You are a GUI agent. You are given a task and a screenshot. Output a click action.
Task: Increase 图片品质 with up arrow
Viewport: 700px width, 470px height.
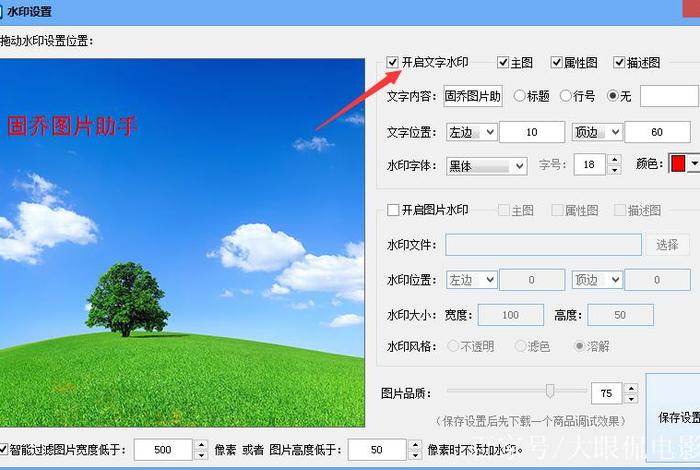(x=631, y=388)
